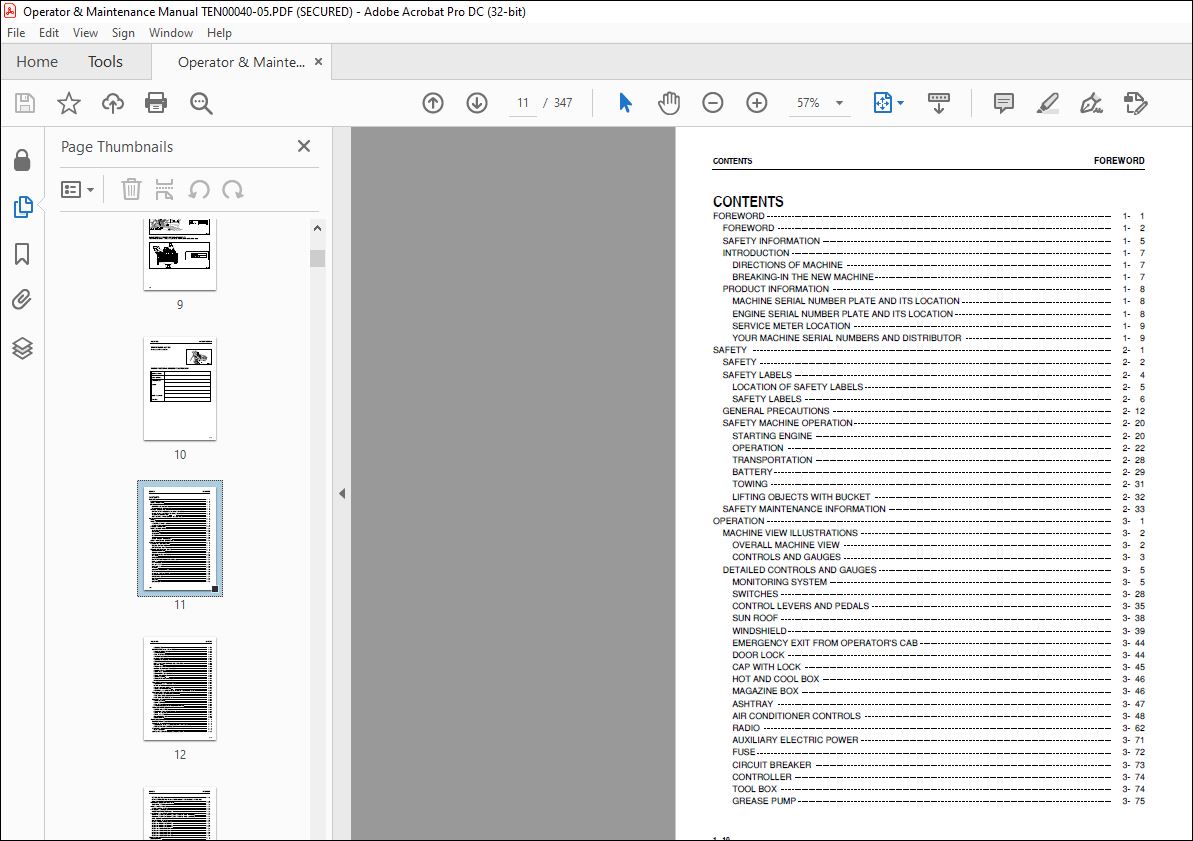Open the Find text magnifier tool
Screen dimensions: 1193x841
point(201,103)
